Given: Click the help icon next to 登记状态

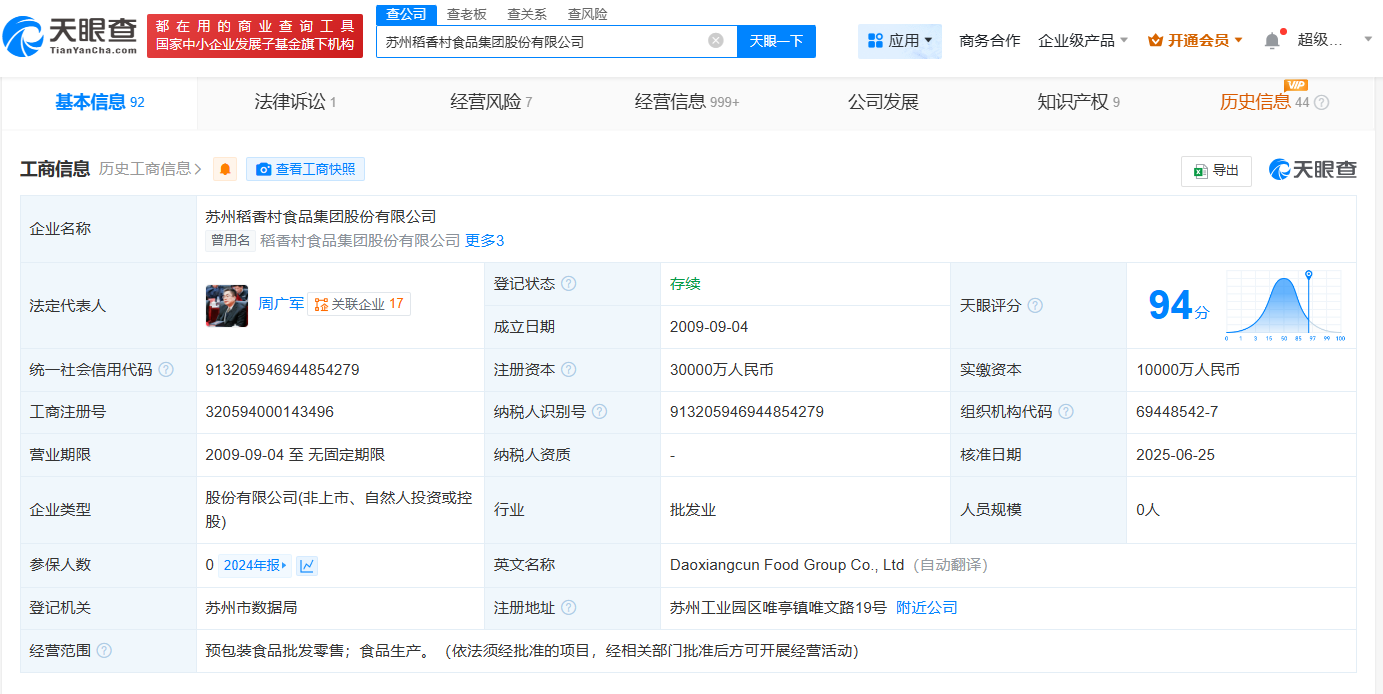Looking at the screenshot, I should click(569, 284).
